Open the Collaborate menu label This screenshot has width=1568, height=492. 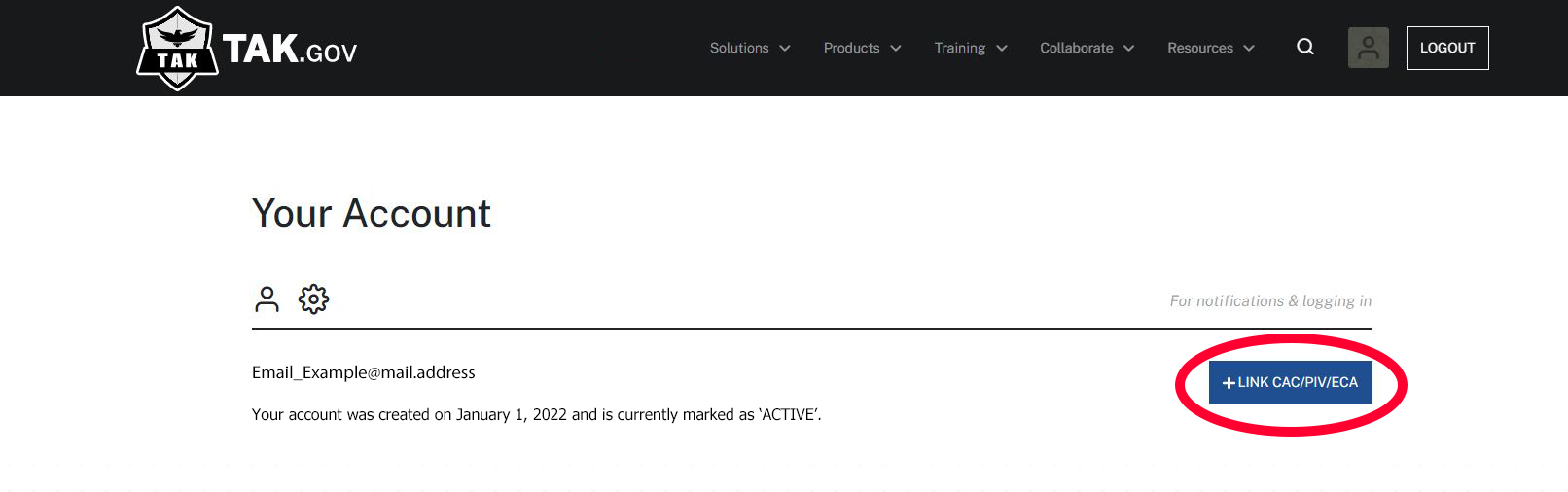(x=1076, y=48)
